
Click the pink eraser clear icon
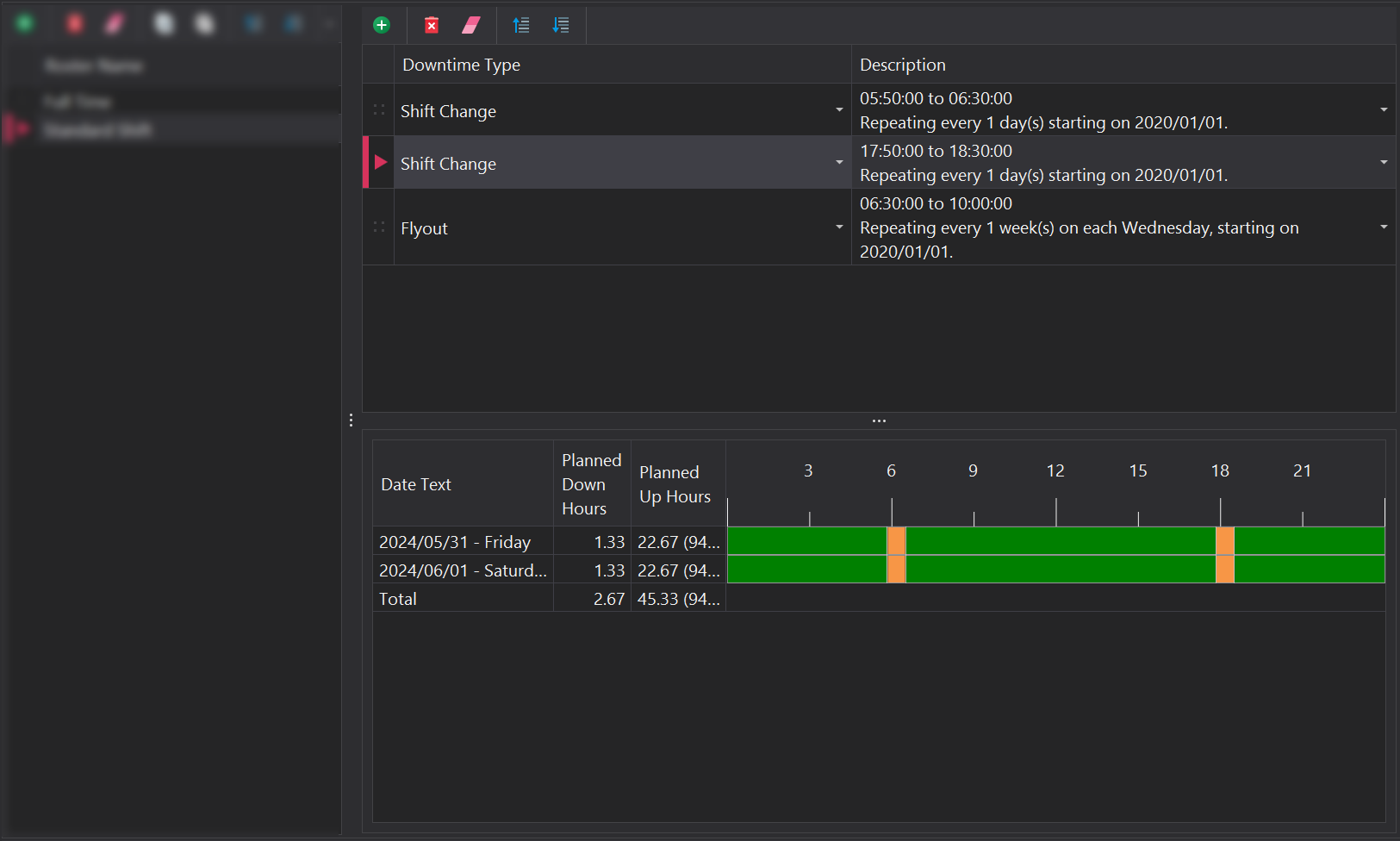(x=471, y=25)
